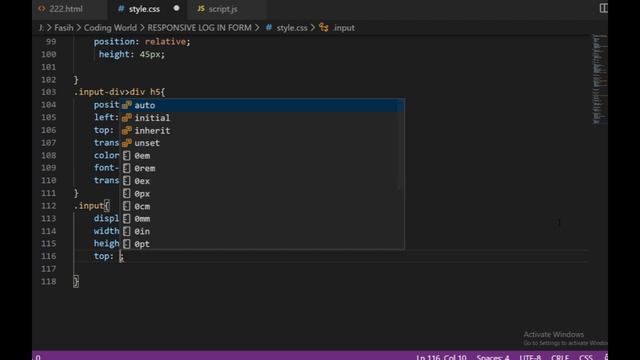Select the inherit suggestion
The height and width of the screenshot is (360, 640).
click(x=262, y=130)
